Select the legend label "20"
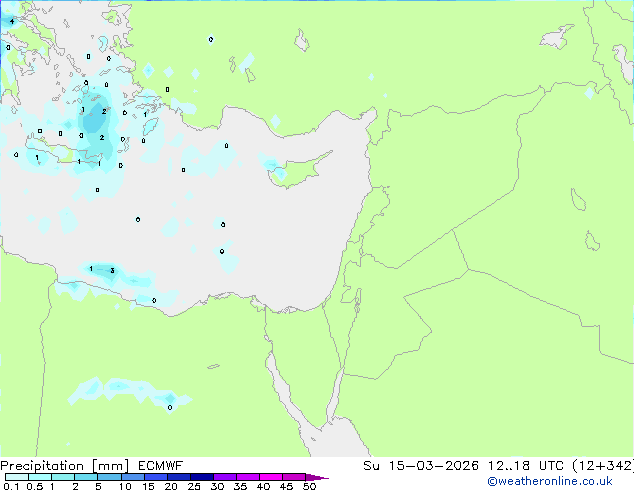This screenshot has height=490, width=634. (x=171, y=486)
